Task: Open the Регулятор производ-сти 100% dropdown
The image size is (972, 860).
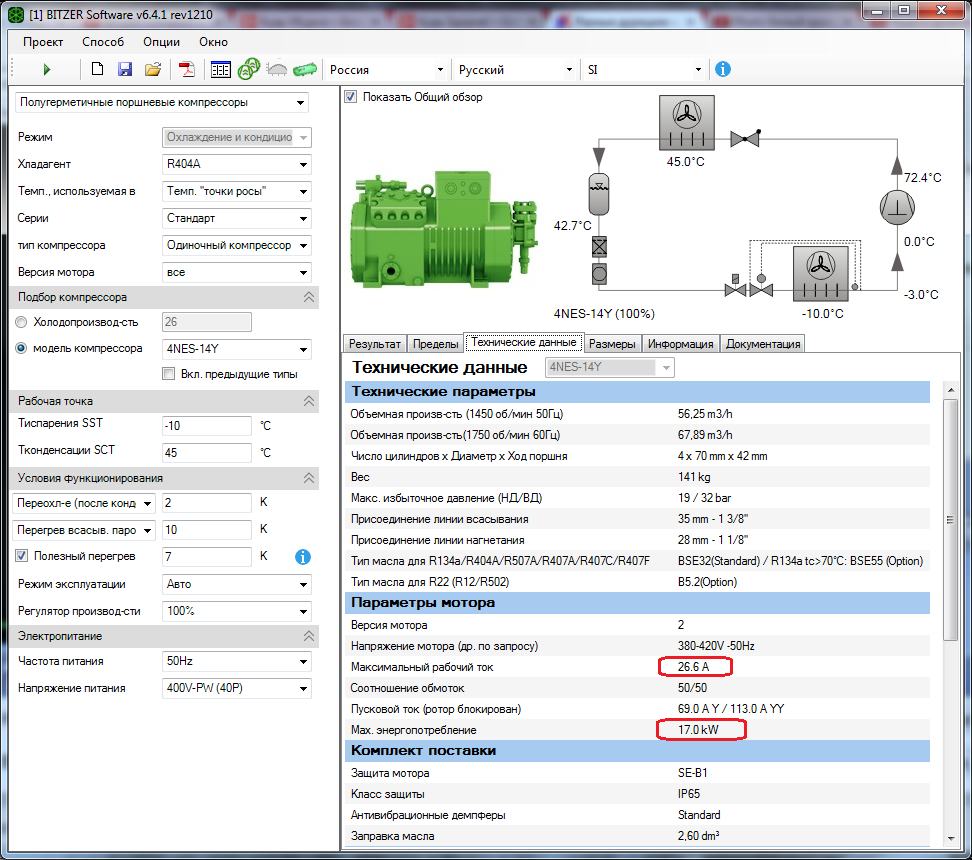Action: pos(237,611)
